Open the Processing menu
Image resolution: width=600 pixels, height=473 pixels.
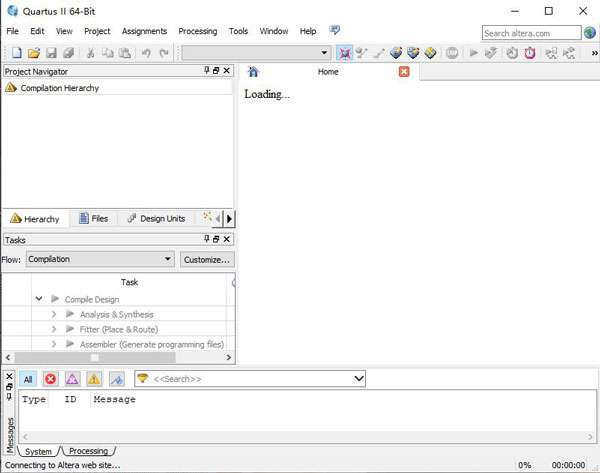(x=197, y=31)
